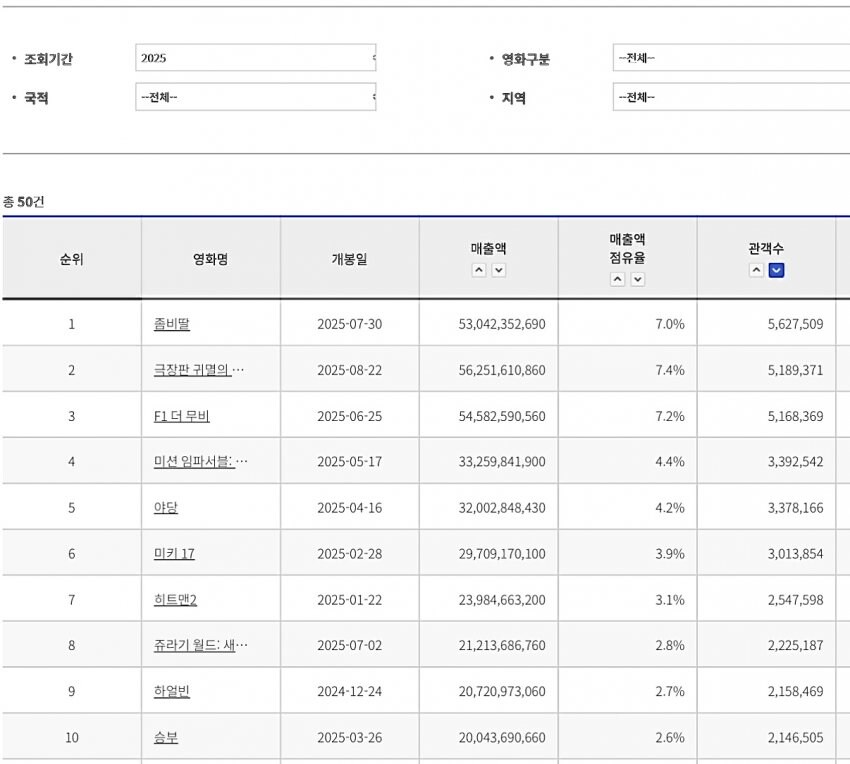
Task: Select the 히트맨2 movie link
Action: pos(175,600)
